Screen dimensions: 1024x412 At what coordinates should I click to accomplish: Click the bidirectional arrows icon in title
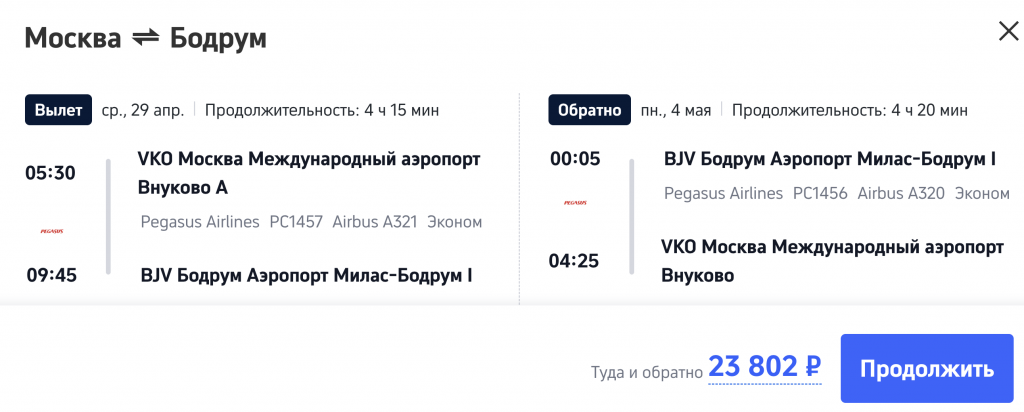145,39
